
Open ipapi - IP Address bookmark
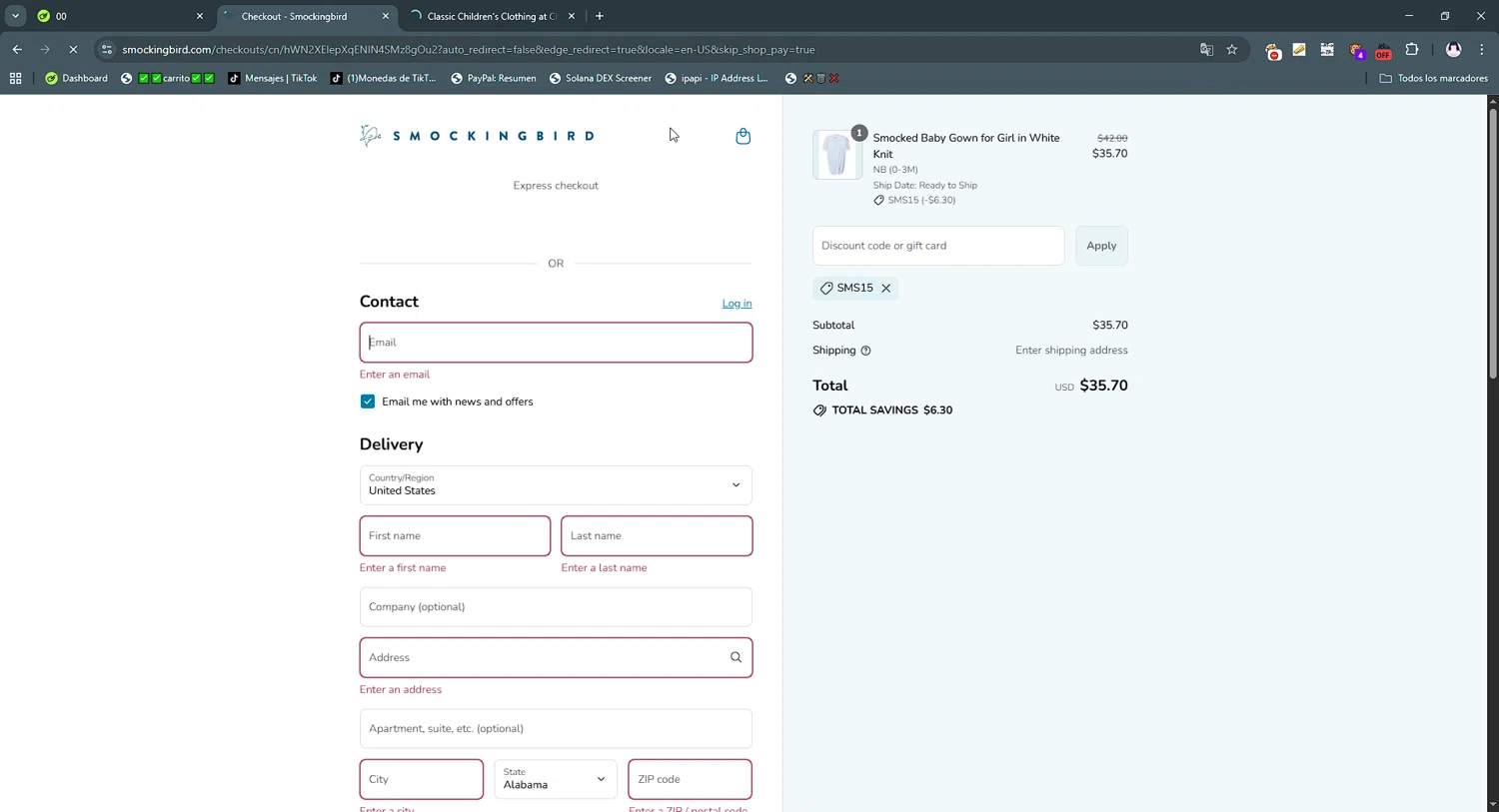[x=716, y=78]
